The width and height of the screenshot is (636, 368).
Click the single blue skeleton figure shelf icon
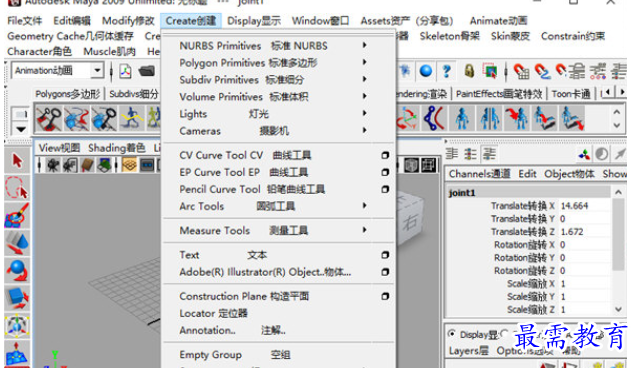click(x=462, y=118)
